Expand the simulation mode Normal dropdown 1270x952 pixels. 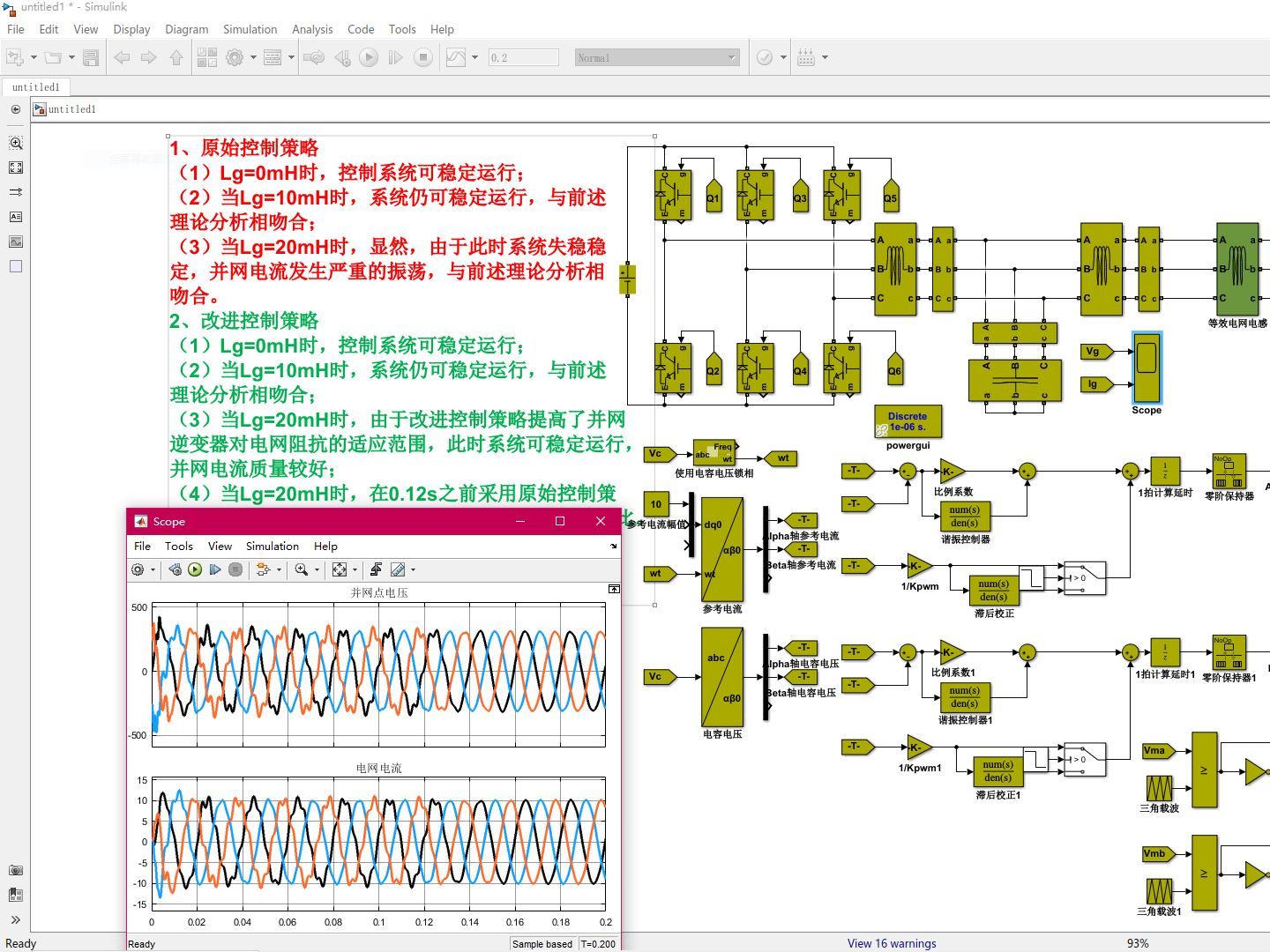731,58
